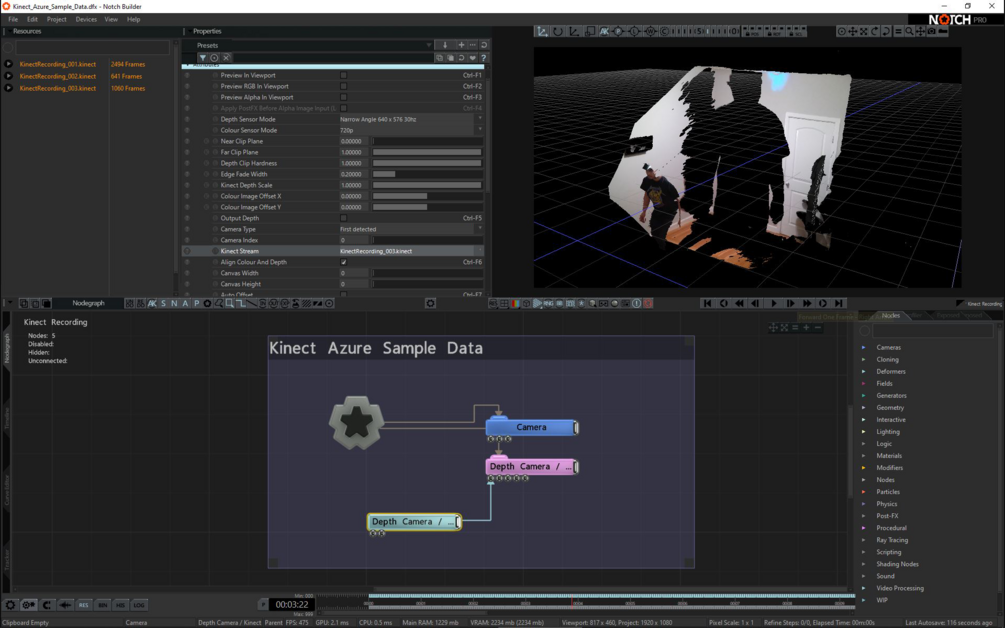Open settings gear at bottom-left
The image size is (1005, 628).
coord(10,604)
